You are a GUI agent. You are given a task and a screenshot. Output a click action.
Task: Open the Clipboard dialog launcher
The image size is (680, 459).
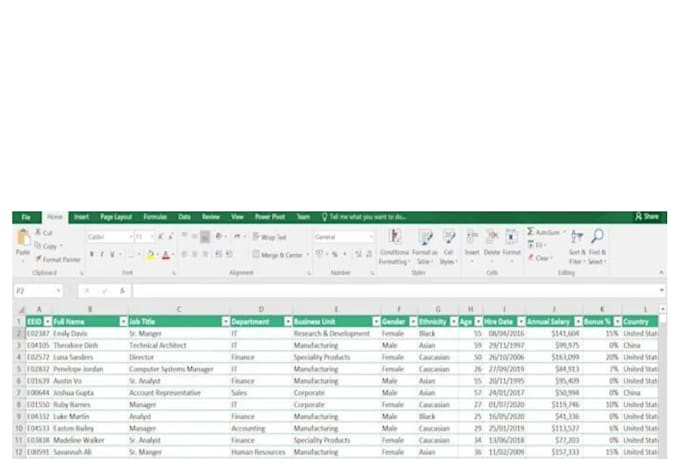tap(82, 273)
